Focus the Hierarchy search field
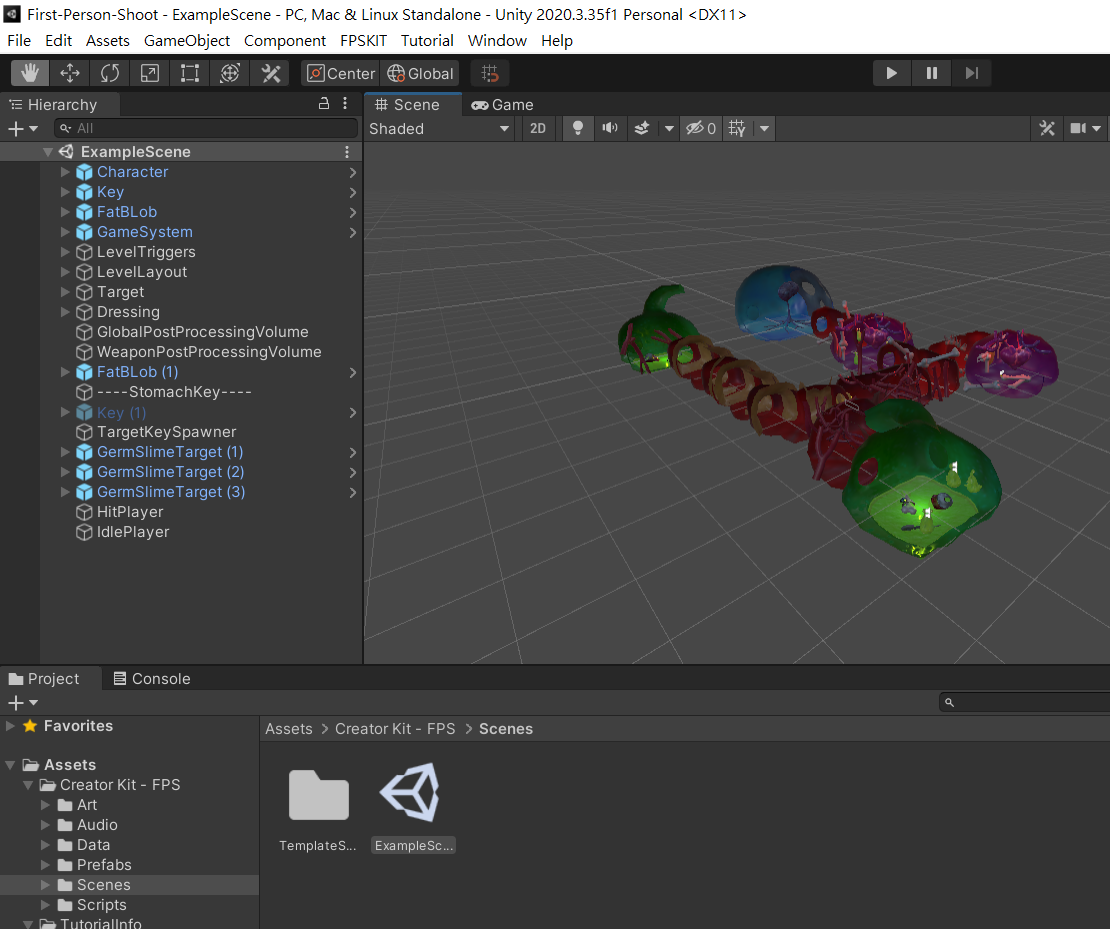1110x929 pixels. 205,128
